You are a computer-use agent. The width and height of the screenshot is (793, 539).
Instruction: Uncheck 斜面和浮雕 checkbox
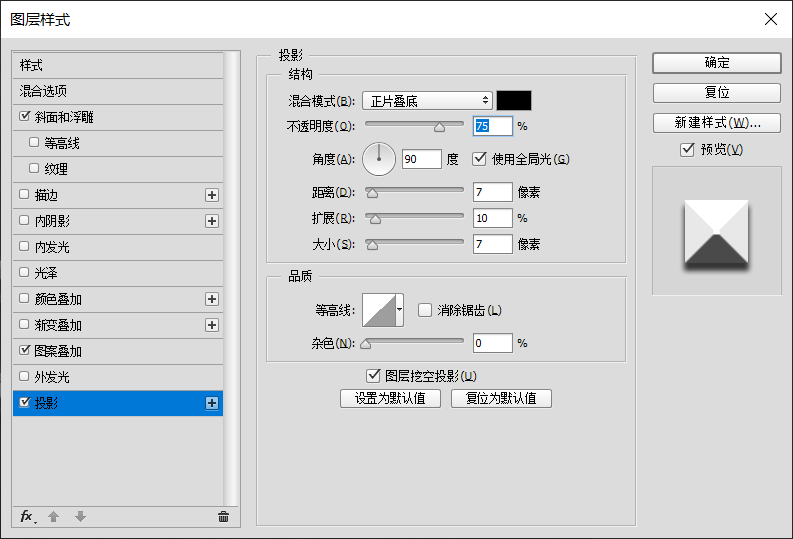point(24,116)
